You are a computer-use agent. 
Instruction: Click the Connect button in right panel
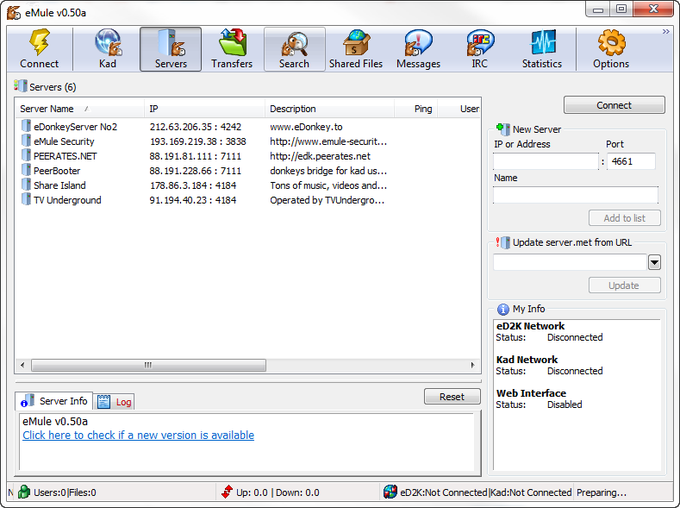(614, 105)
